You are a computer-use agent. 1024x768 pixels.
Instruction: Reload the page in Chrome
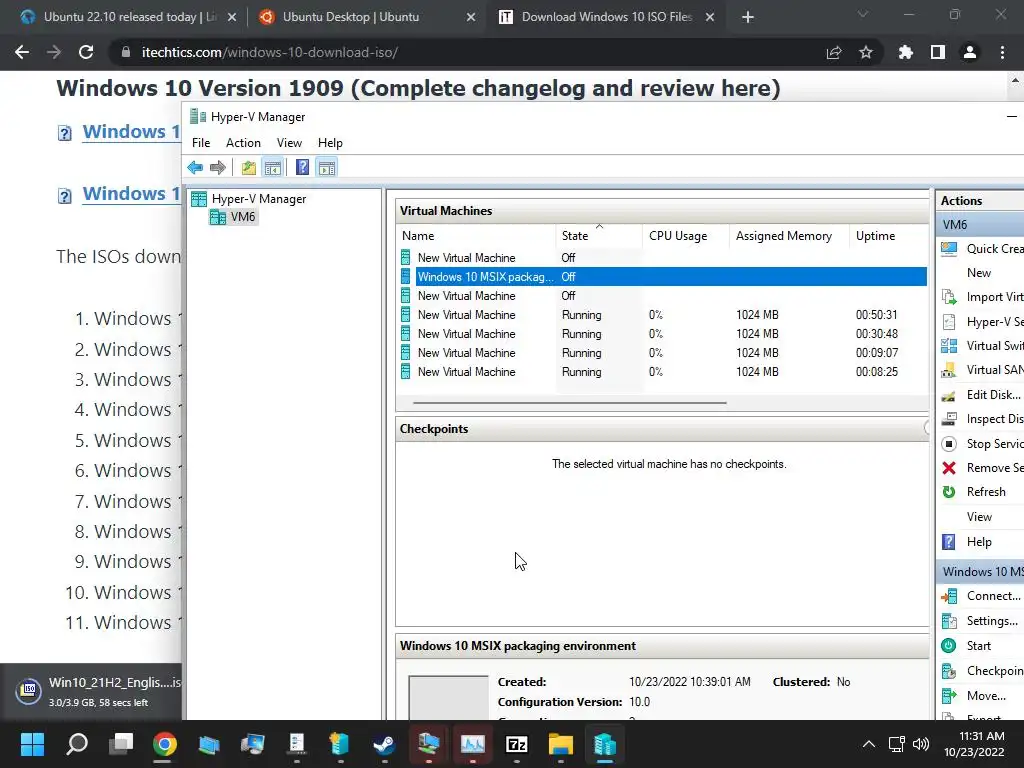86,52
